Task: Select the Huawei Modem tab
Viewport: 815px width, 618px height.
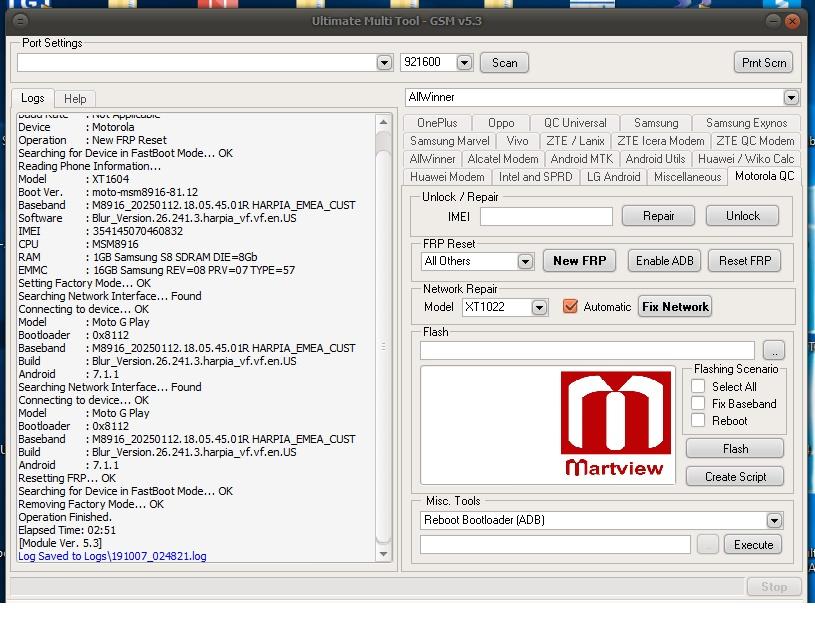Action: (x=447, y=177)
